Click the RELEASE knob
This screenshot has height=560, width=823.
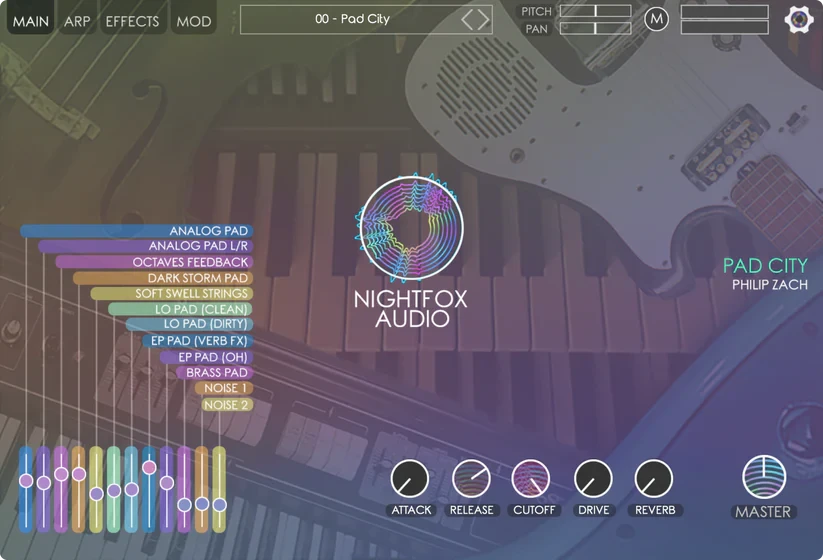pyautogui.click(x=471, y=479)
